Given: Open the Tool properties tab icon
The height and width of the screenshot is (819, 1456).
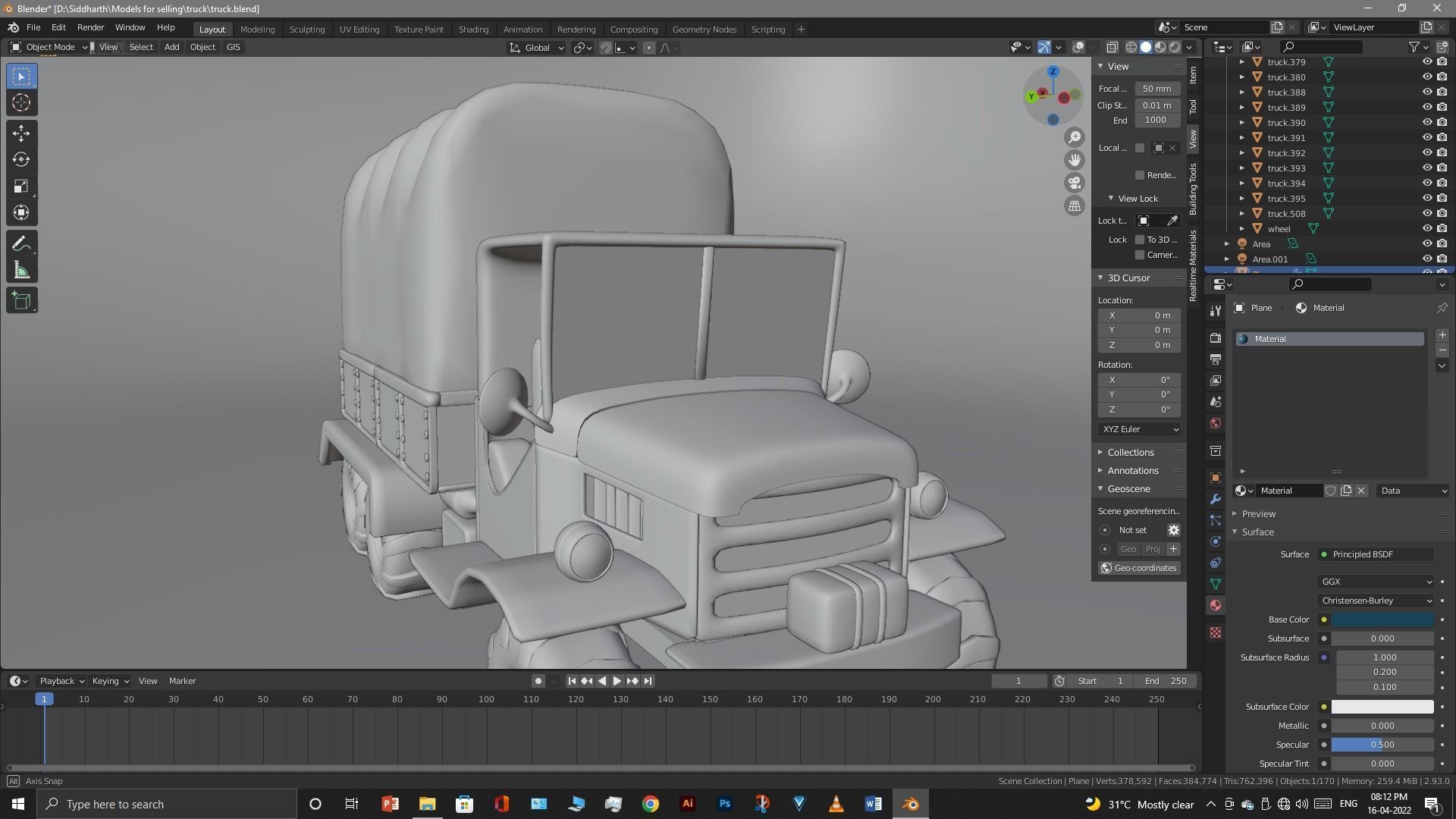Looking at the screenshot, I should pos(1216,311).
